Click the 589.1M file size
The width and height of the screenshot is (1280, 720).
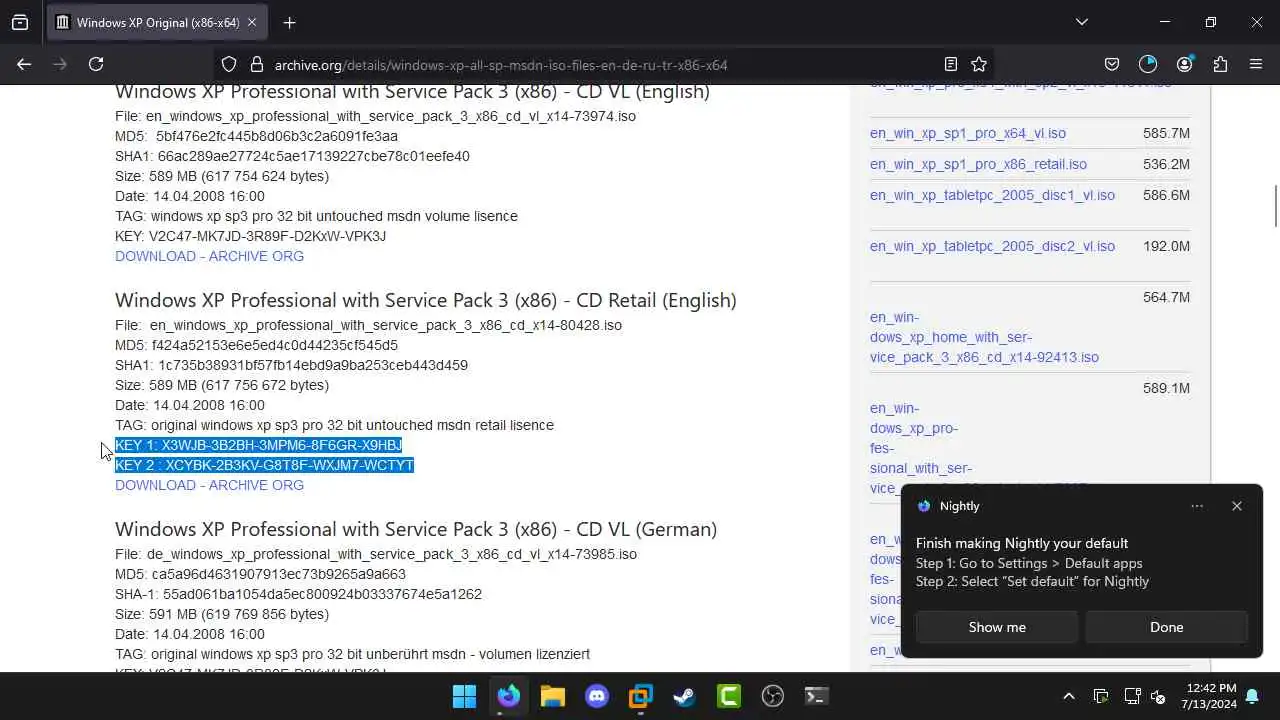click(x=1166, y=388)
